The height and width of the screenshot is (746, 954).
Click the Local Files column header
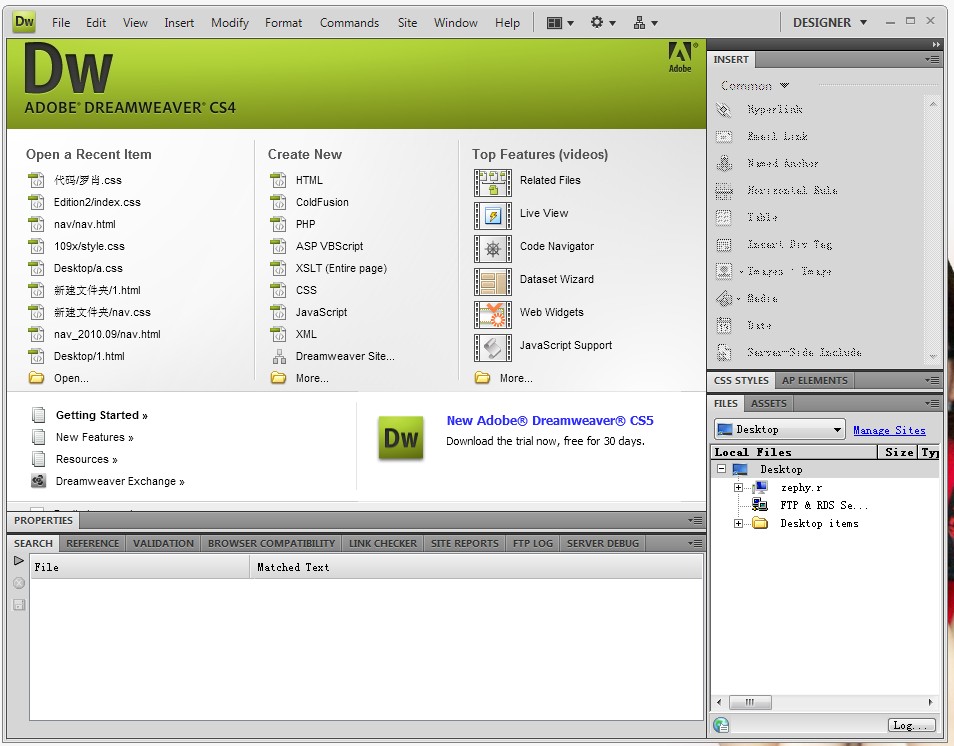pyautogui.click(x=794, y=452)
